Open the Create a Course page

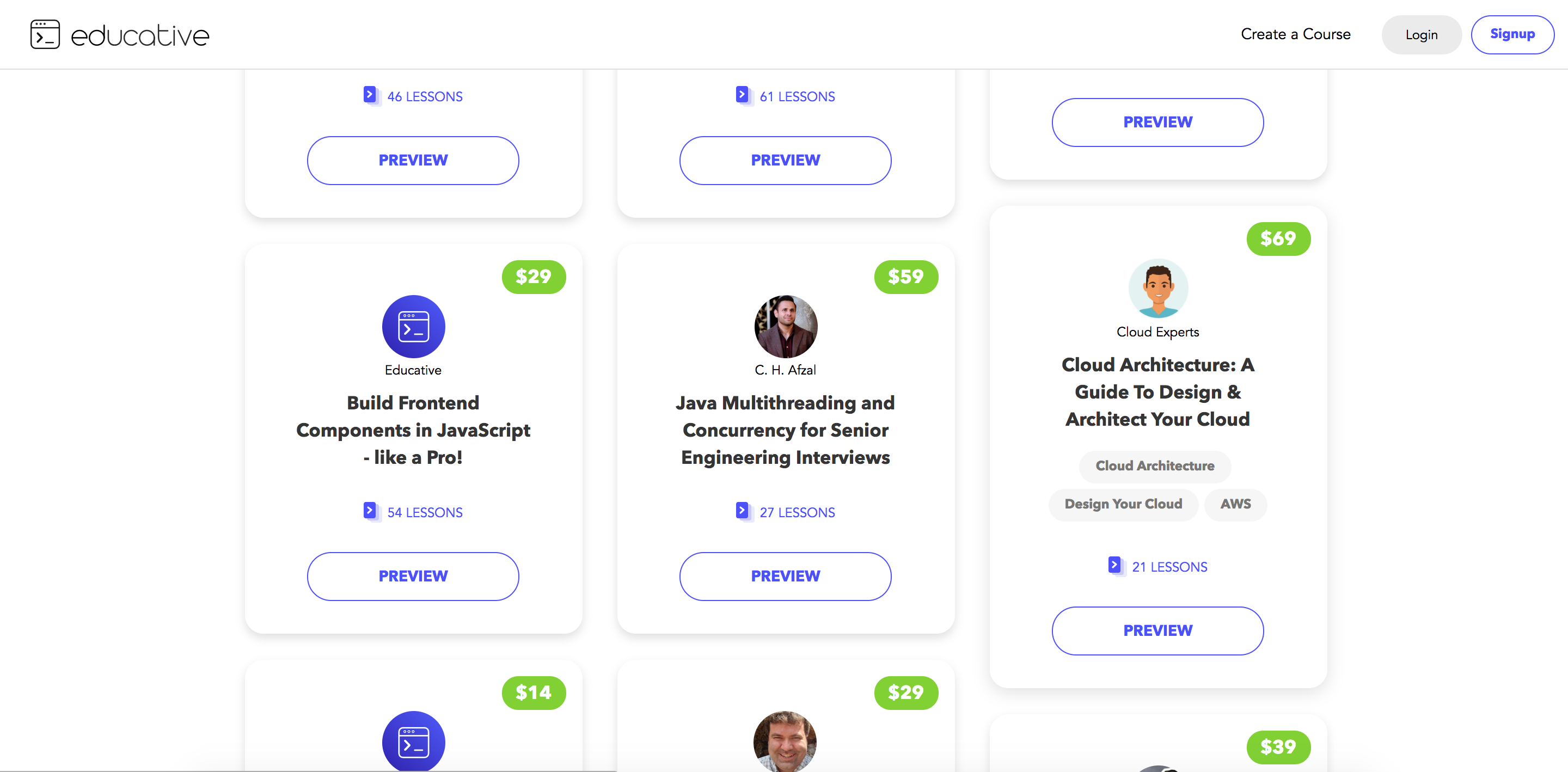pyautogui.click(x=1295, y=35)
